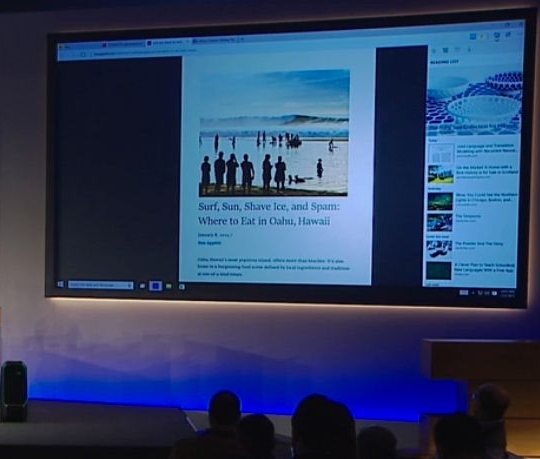Open the Favorites tab in hub pane
The image size is (540, 459).
pyautogui.click(x=434, y=51)
